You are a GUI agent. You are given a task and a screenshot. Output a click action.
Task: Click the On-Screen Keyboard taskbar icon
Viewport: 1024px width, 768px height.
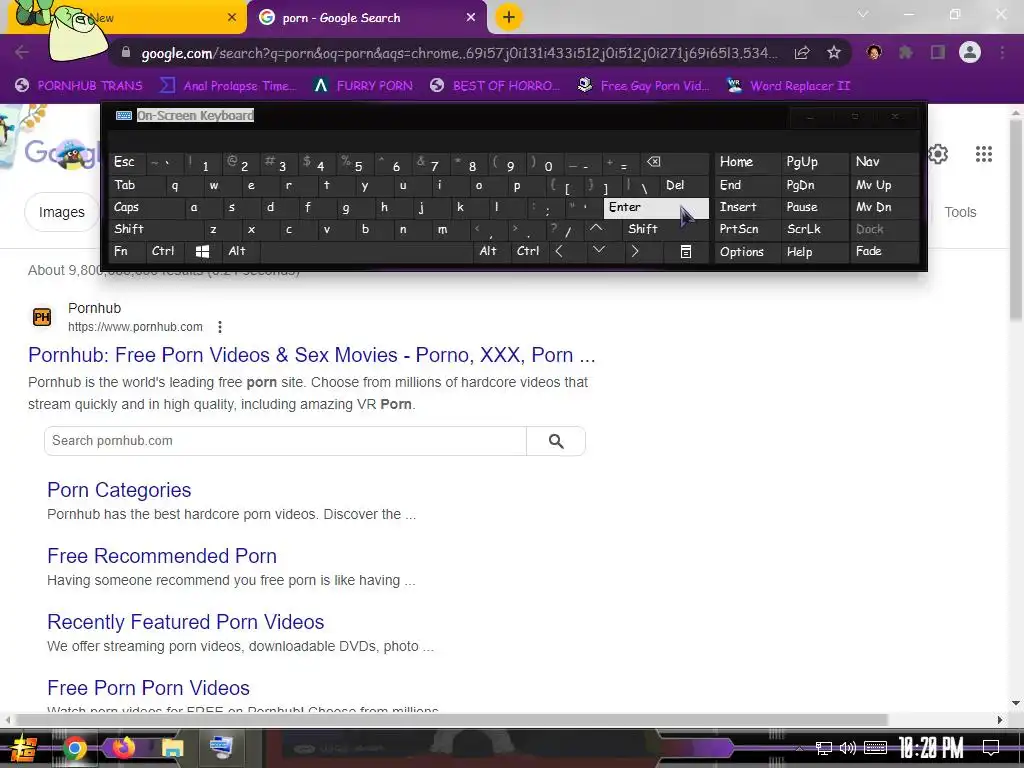click(221, 748)
